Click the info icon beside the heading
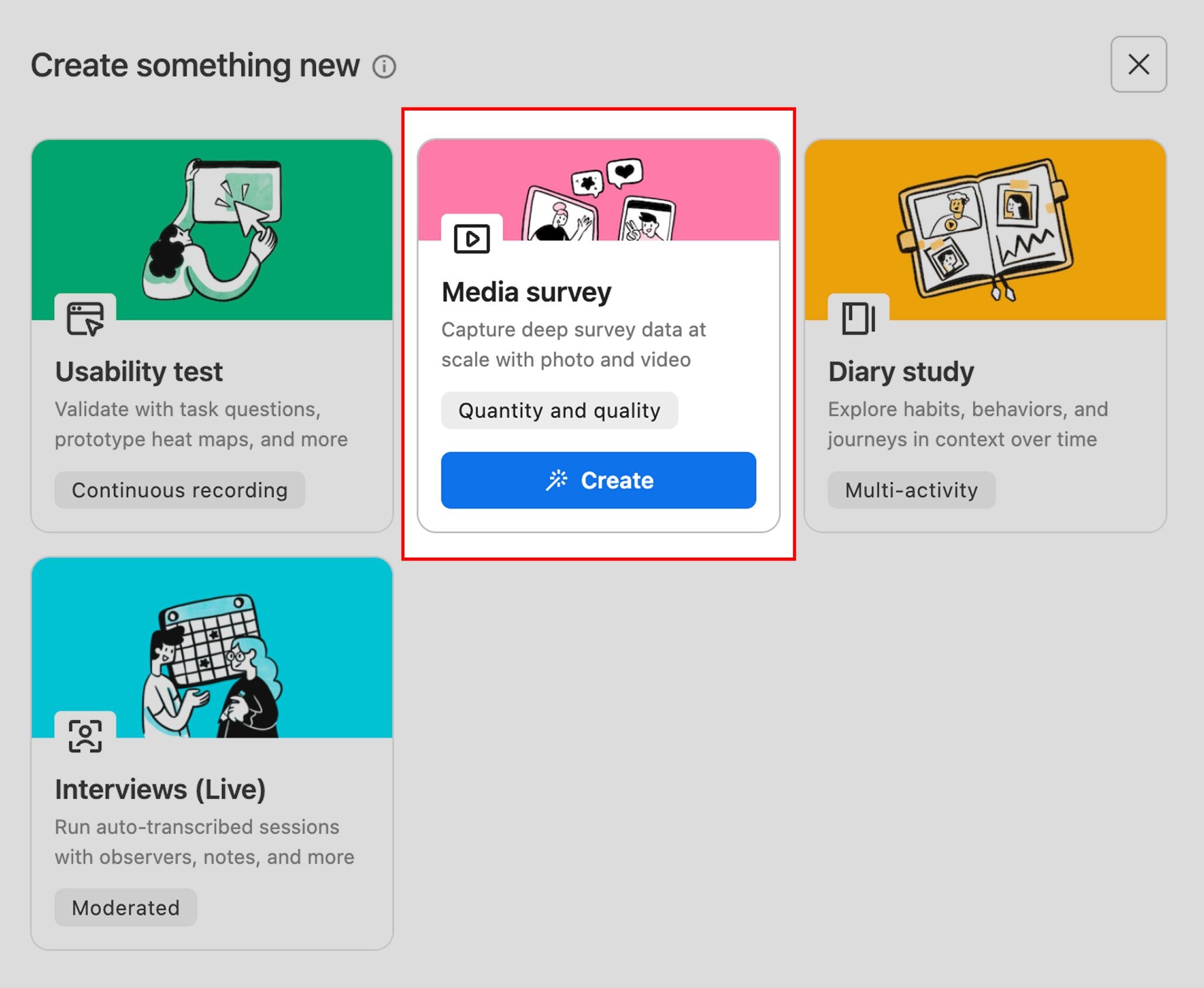Viewport: 1204px width, 988px height. [x=384, y=66]
